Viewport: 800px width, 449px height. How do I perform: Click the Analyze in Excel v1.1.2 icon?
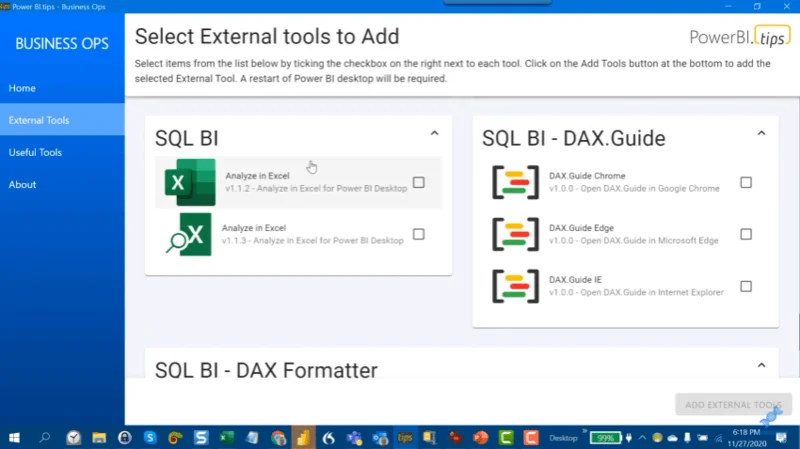tap(190, 182)
